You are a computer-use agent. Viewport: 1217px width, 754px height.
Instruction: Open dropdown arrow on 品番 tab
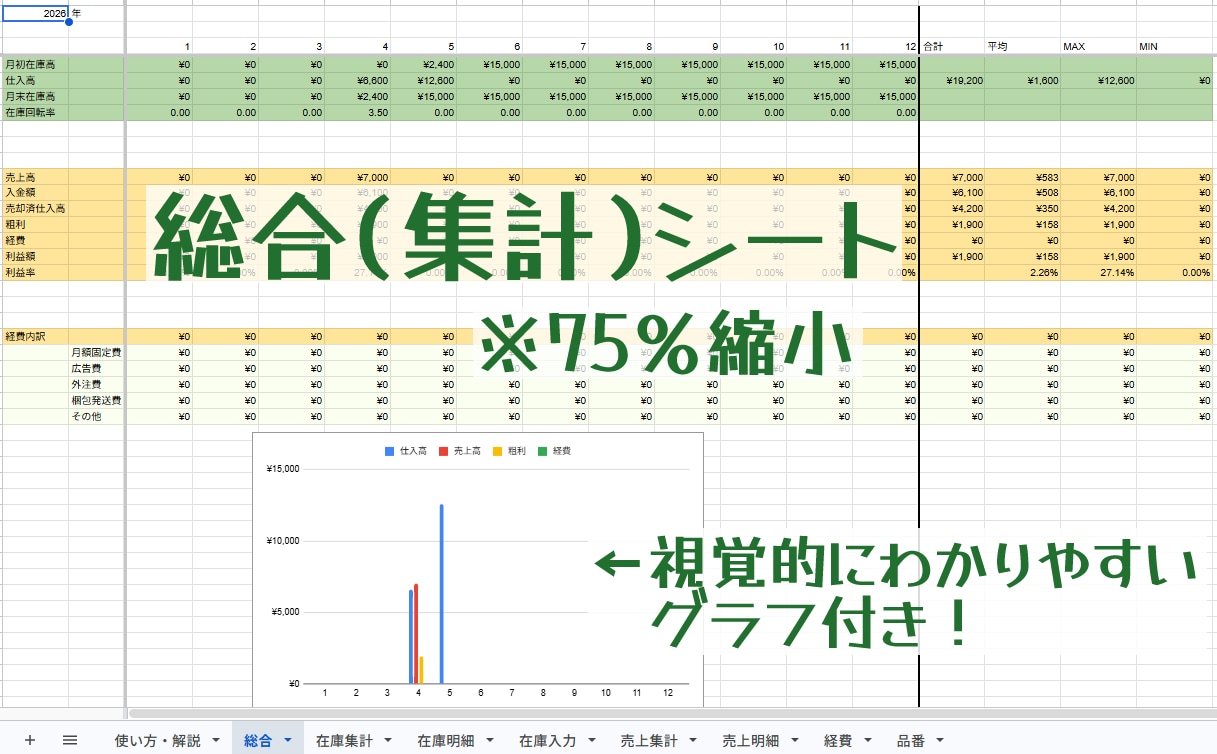click(x=940, y=741)
